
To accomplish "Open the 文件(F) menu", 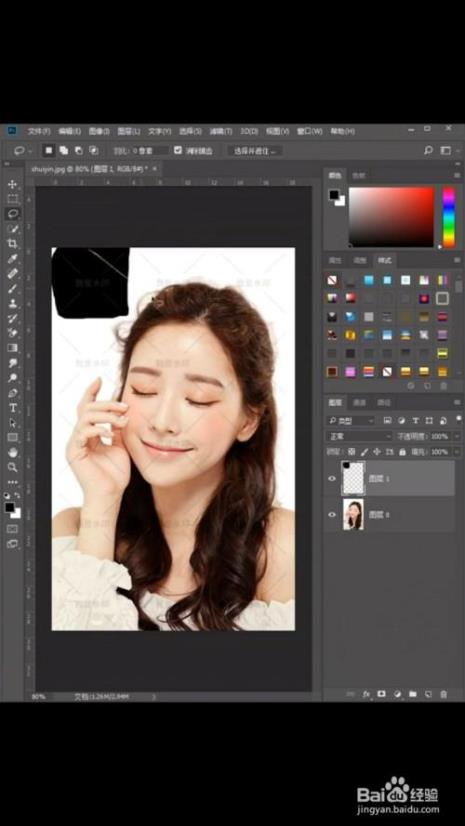I will pos(38,131).
